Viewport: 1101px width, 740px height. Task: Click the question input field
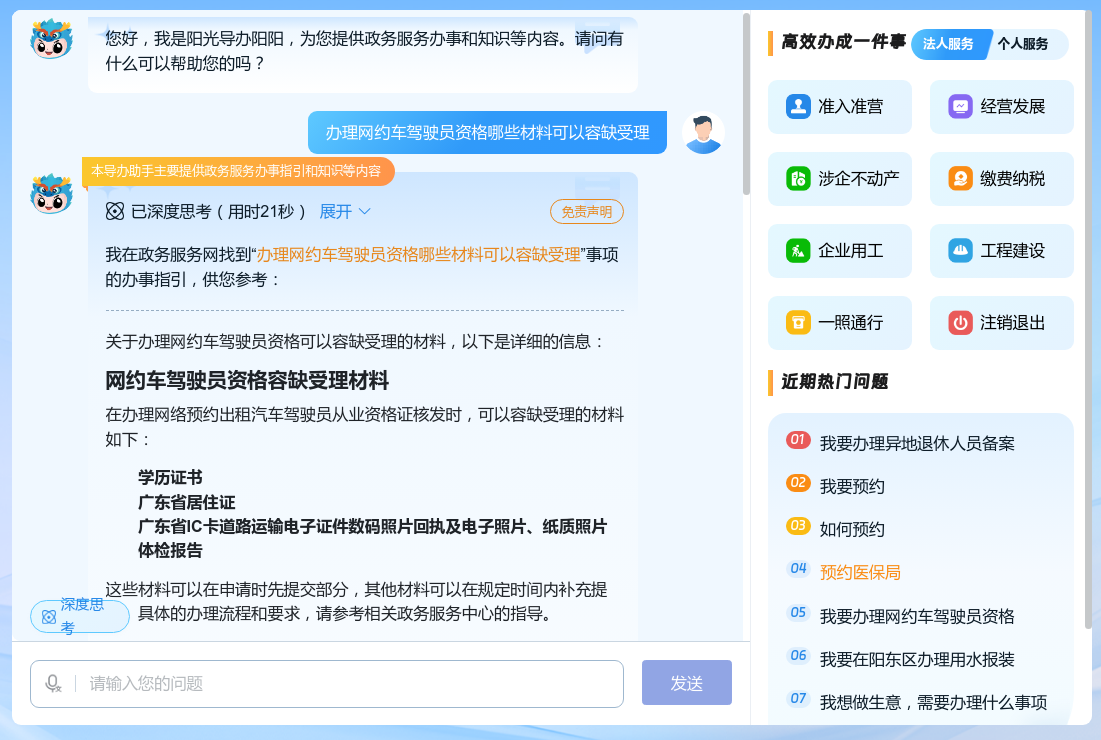pyautogui.click(x=330, y=683)
